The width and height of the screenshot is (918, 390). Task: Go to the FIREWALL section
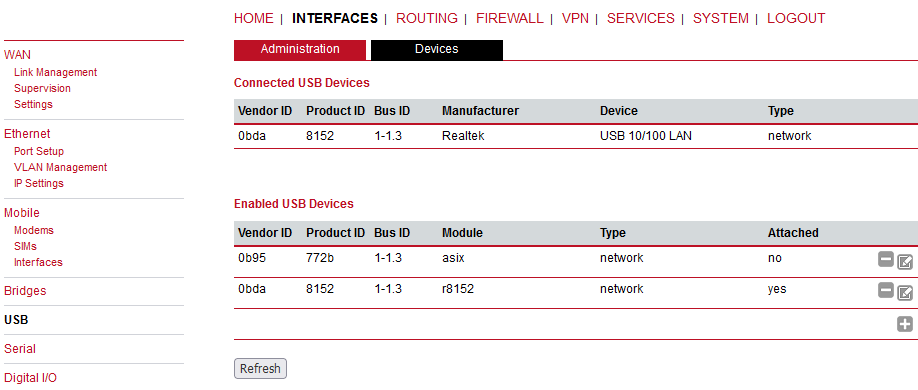pyautogui.click(x=509, y=18)
